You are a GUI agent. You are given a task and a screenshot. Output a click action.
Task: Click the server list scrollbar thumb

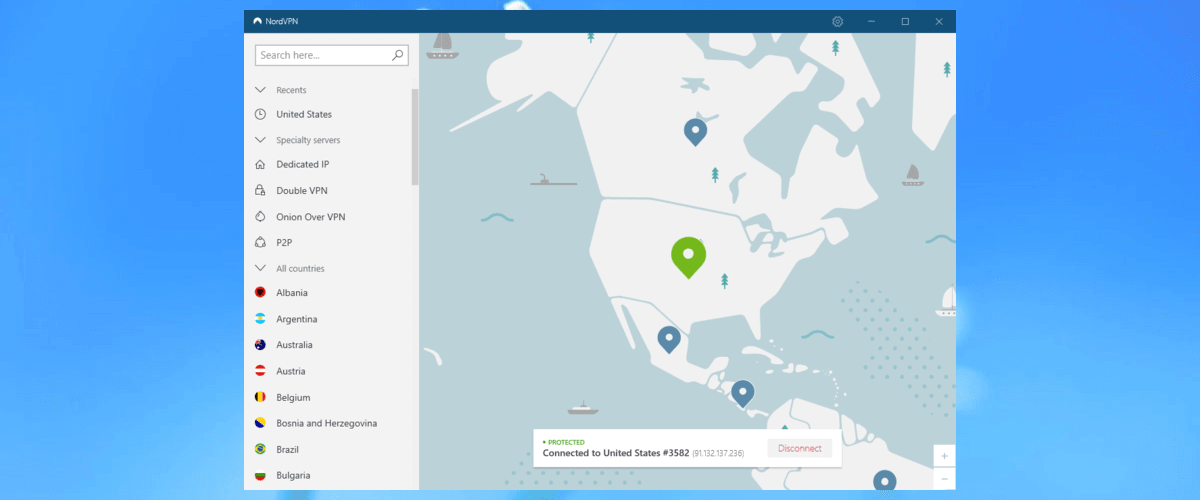(x=415, y=137)
